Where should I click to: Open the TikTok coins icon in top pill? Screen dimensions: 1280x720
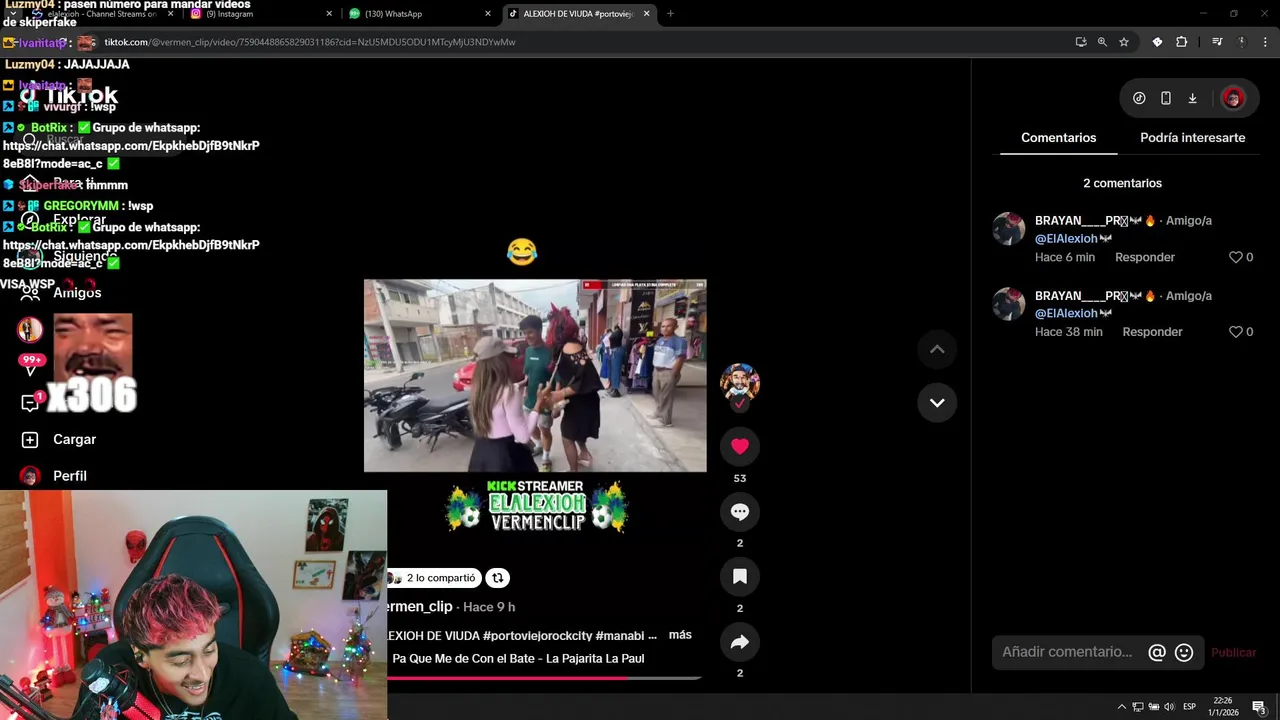coord(1139,98)
